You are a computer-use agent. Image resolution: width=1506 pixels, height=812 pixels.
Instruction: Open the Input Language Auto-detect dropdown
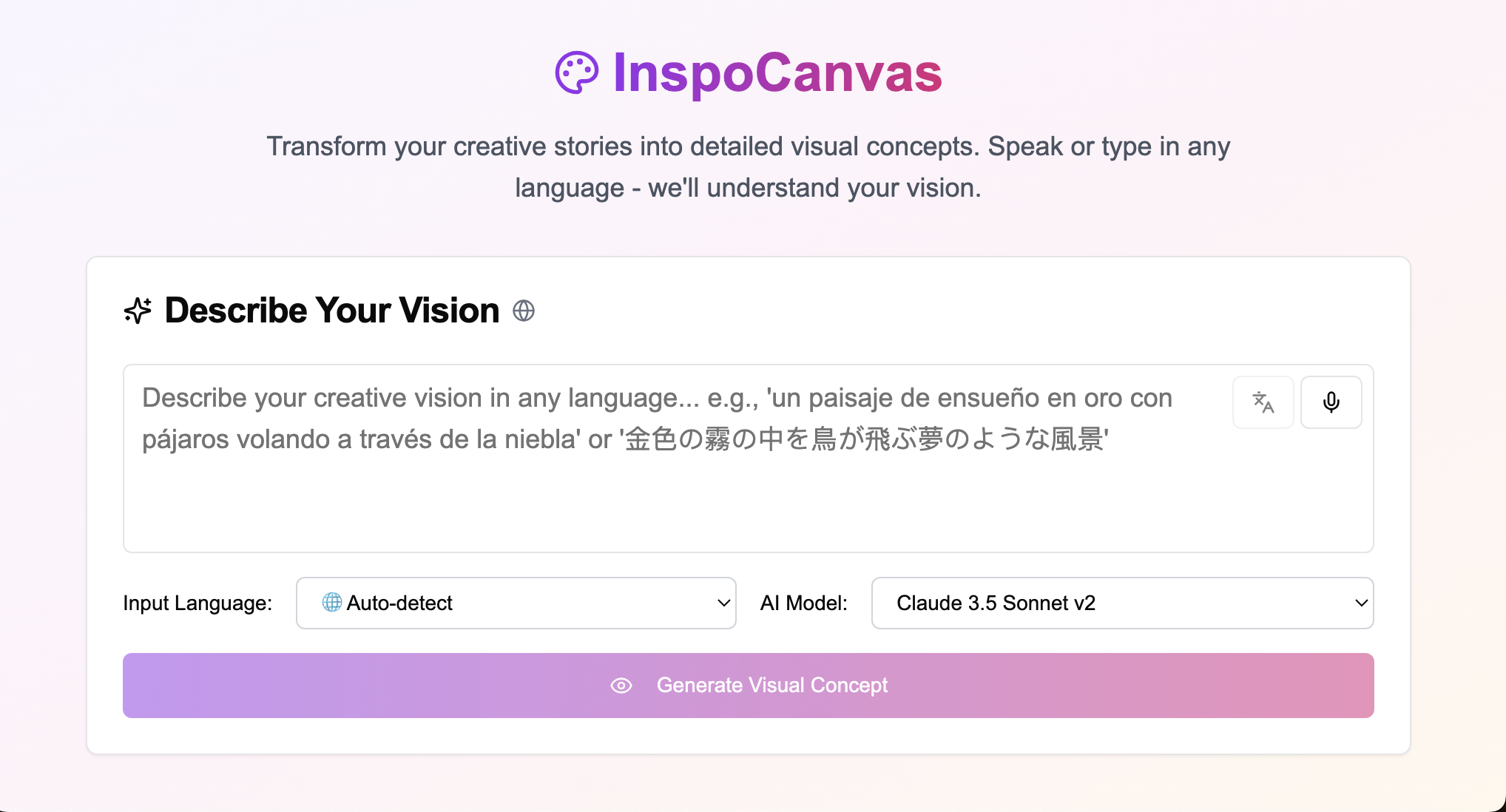[516, 603]
